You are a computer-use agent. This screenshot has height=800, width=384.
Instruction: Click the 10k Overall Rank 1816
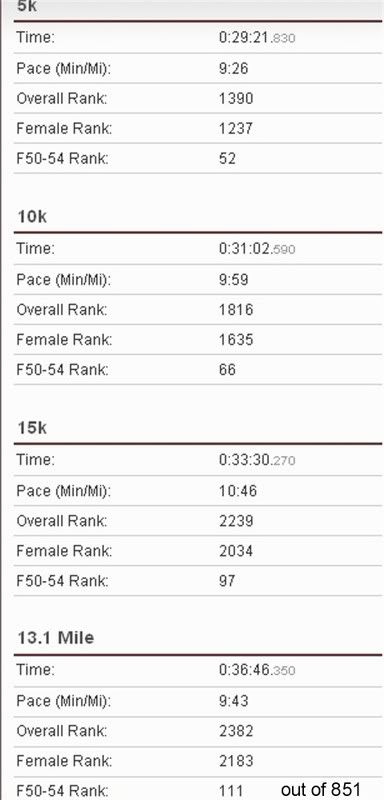(x=236, y=309)
